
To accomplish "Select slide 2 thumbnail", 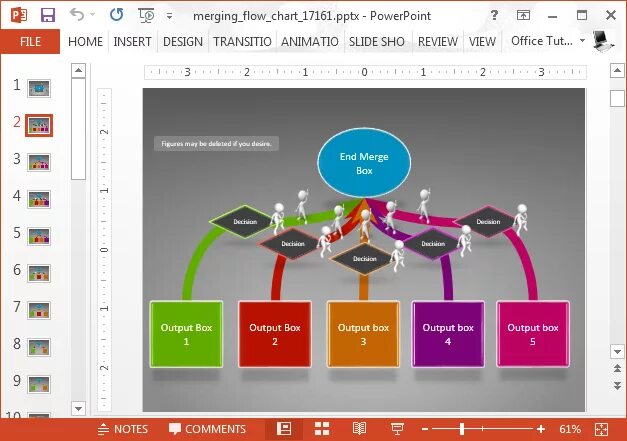I will 39,126.
